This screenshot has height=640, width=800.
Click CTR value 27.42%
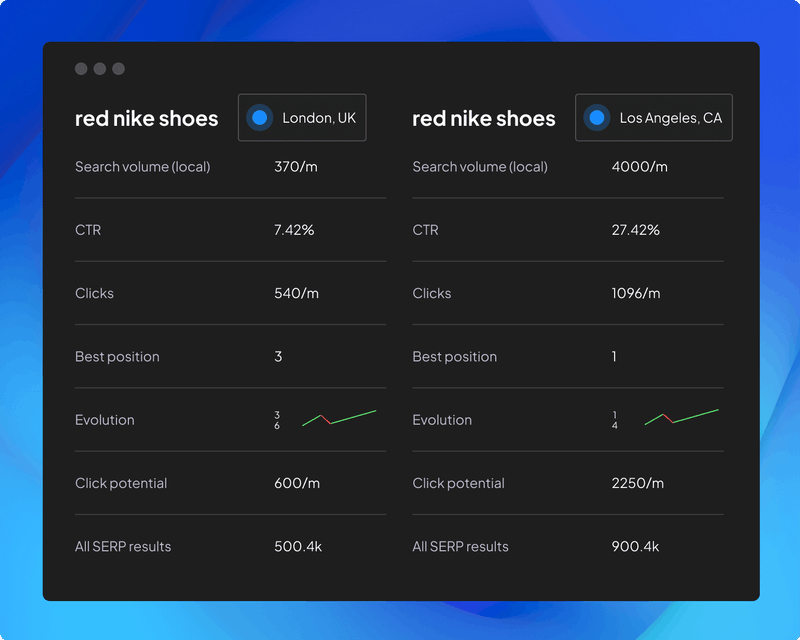coord(636,230)
